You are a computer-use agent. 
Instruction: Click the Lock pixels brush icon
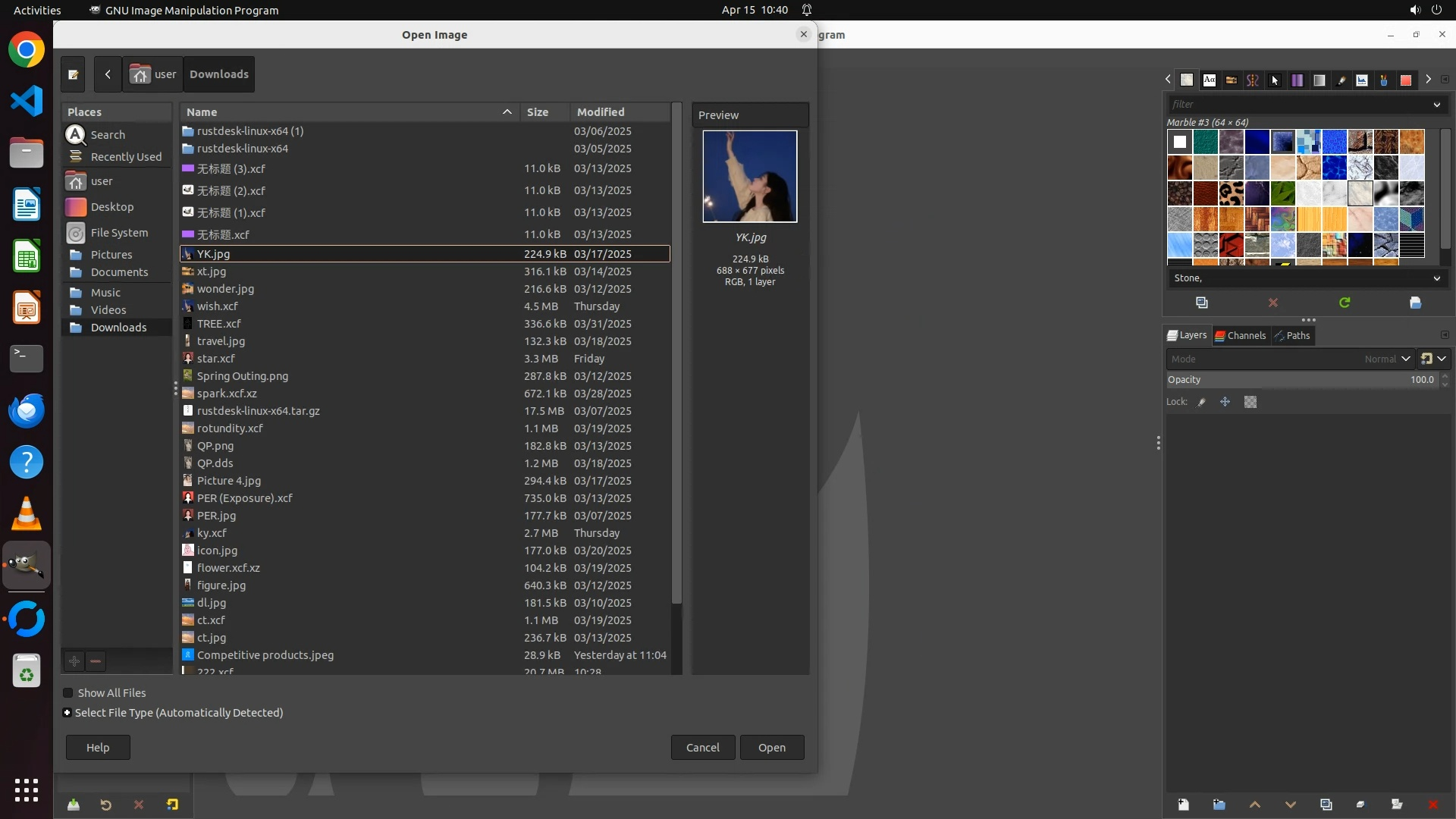pos(1202,402)
